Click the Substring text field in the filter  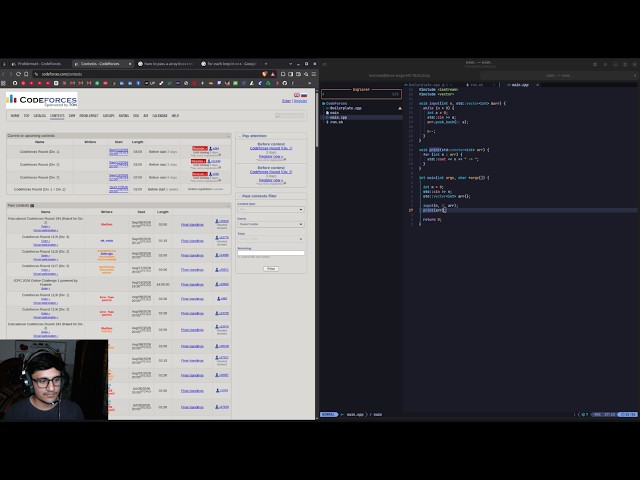click(x=271, y=253)
